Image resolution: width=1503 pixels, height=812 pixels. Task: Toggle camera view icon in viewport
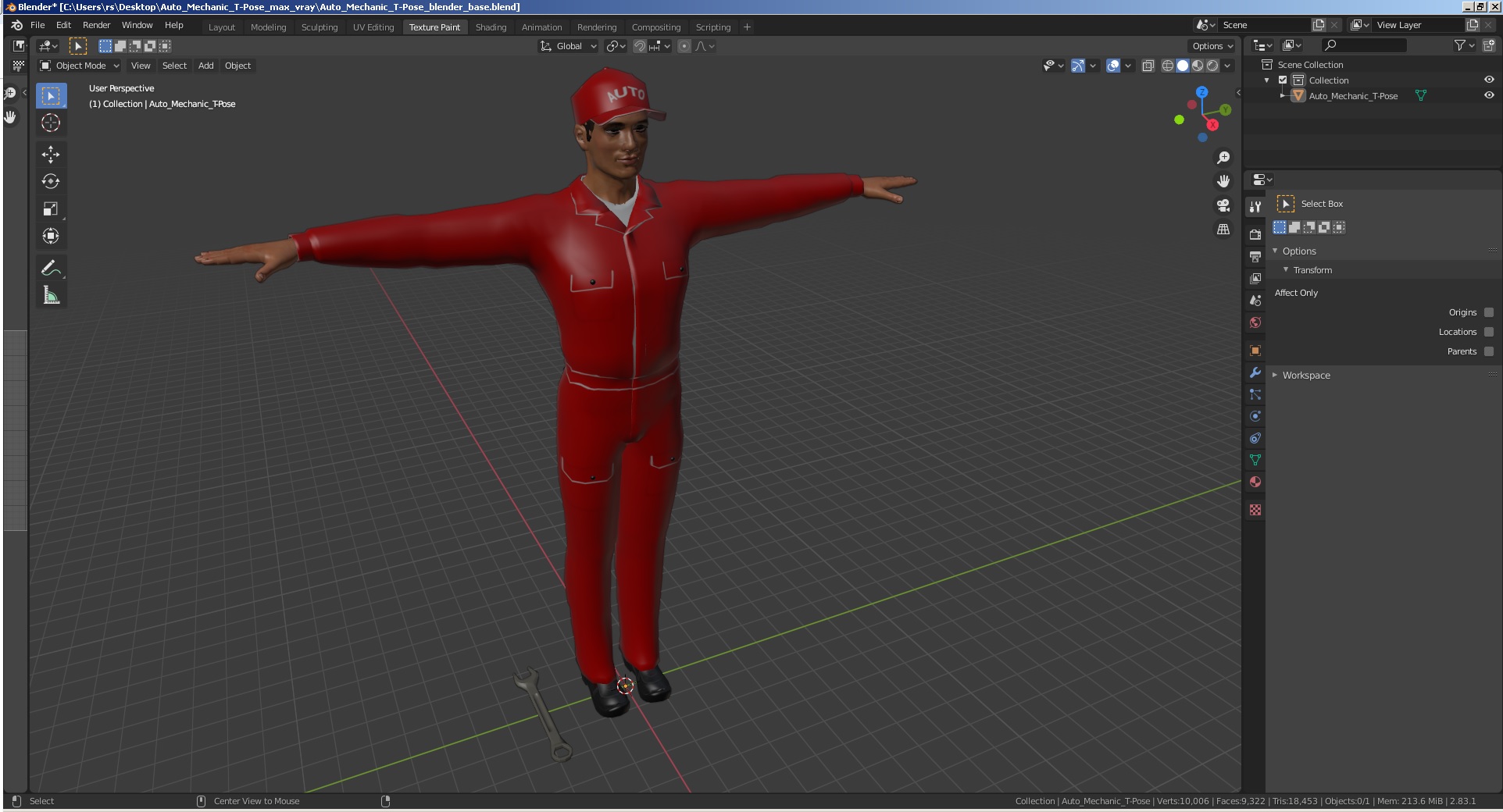click(1223, 205)
